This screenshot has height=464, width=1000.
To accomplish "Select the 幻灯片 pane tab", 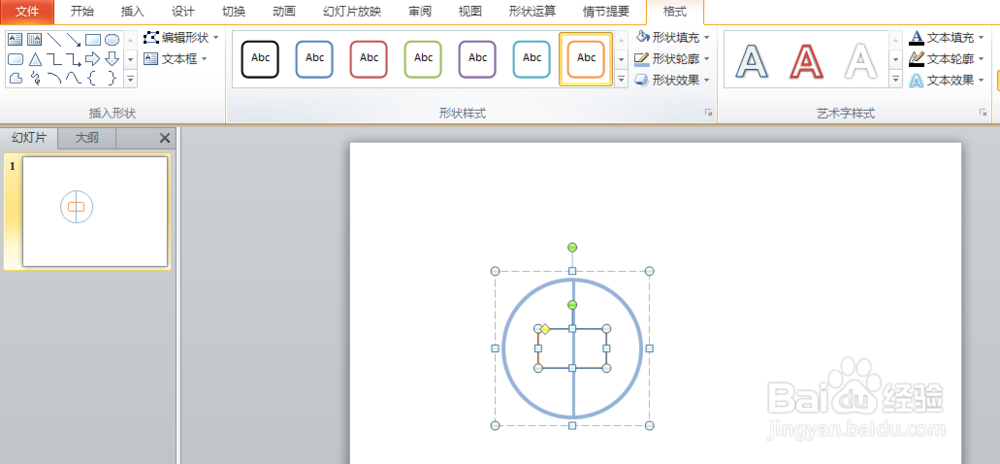I will (29, 138).
